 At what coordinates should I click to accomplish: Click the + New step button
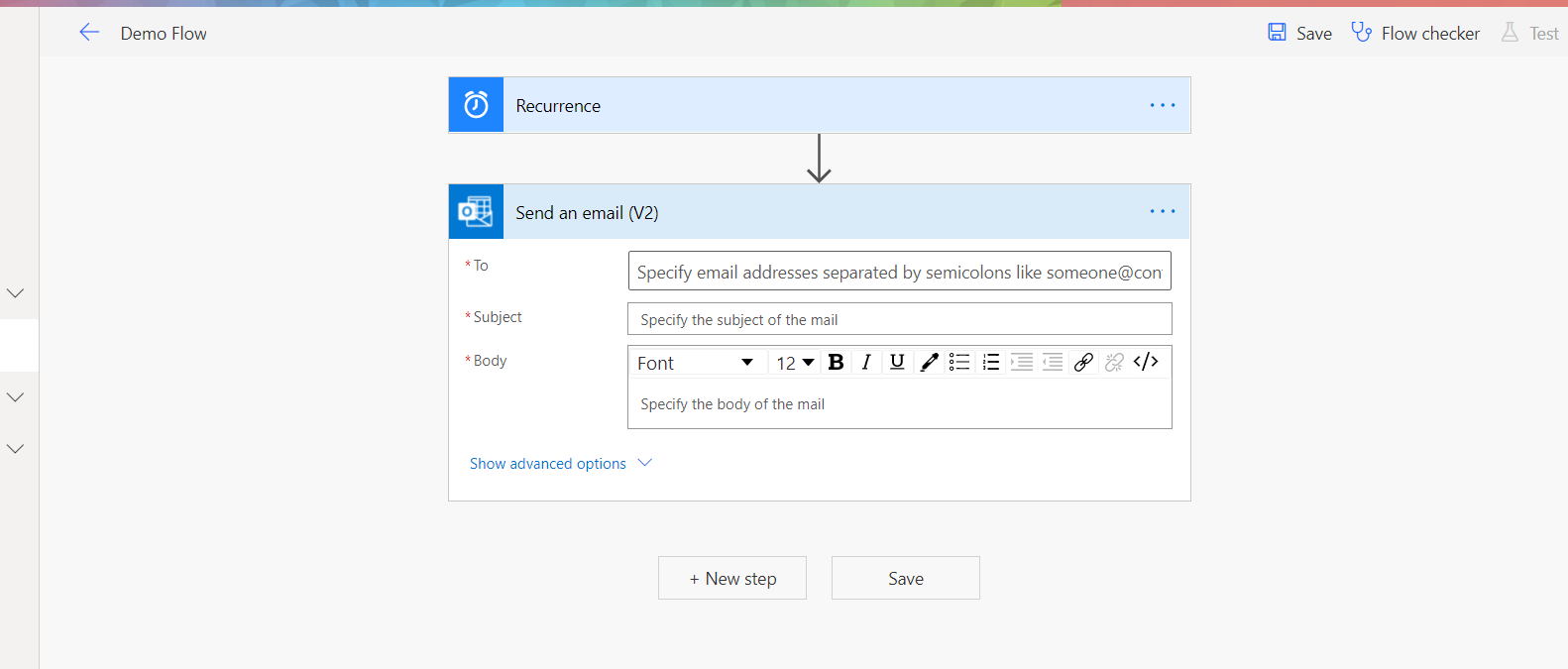click(x=732, y=579)
